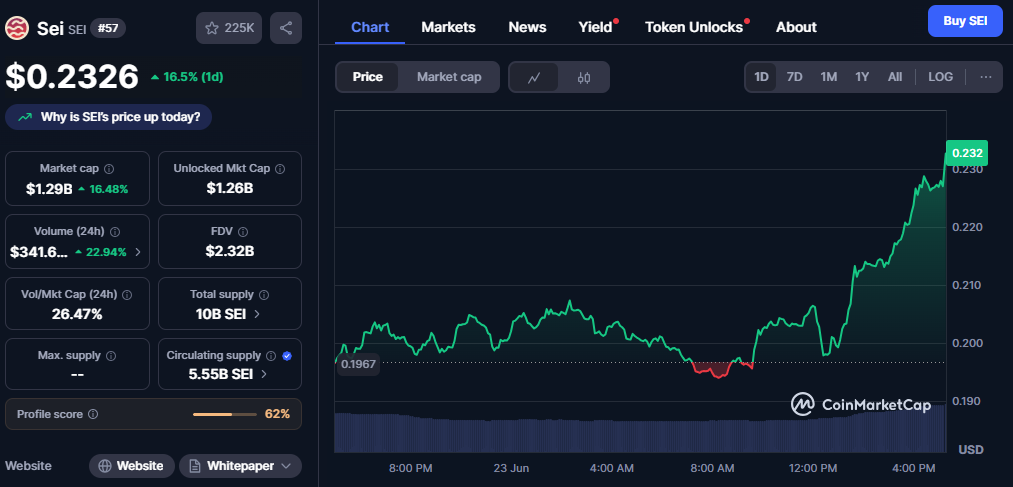Expand the Volume (24h) details chevron

pos(138,253)
